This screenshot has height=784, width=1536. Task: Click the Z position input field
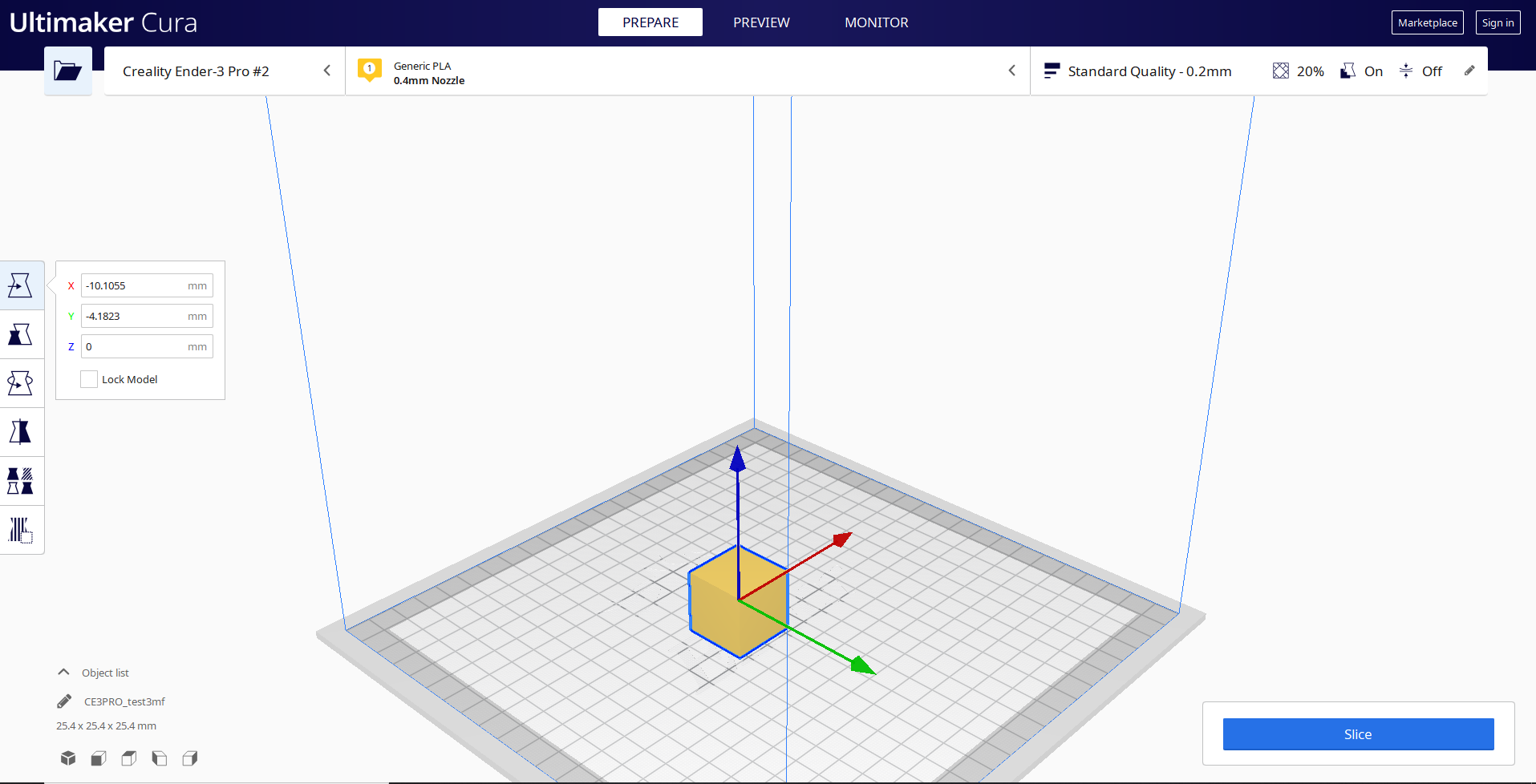pos(147,346)
